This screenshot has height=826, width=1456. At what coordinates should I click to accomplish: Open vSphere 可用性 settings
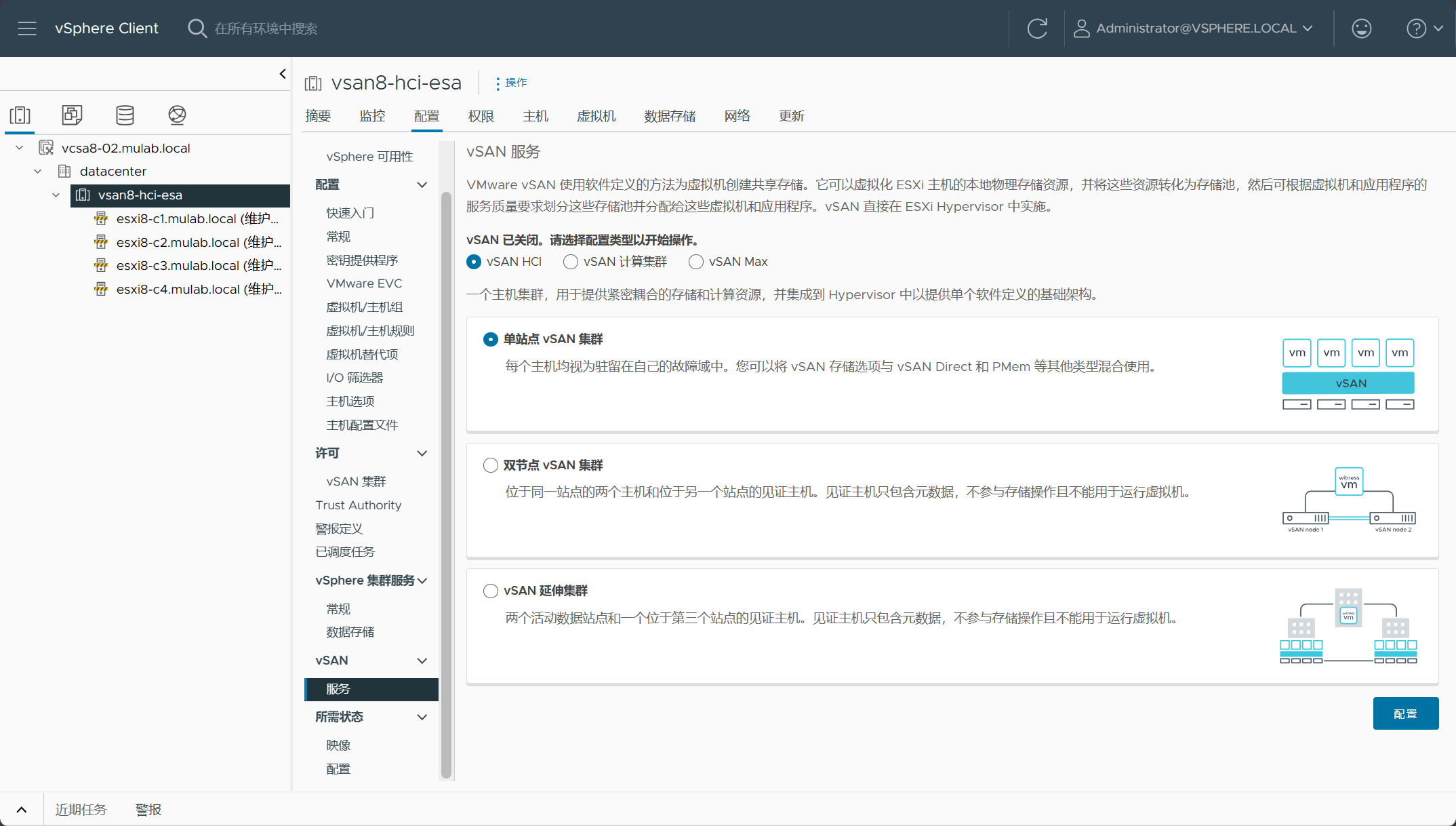(370, 157)
